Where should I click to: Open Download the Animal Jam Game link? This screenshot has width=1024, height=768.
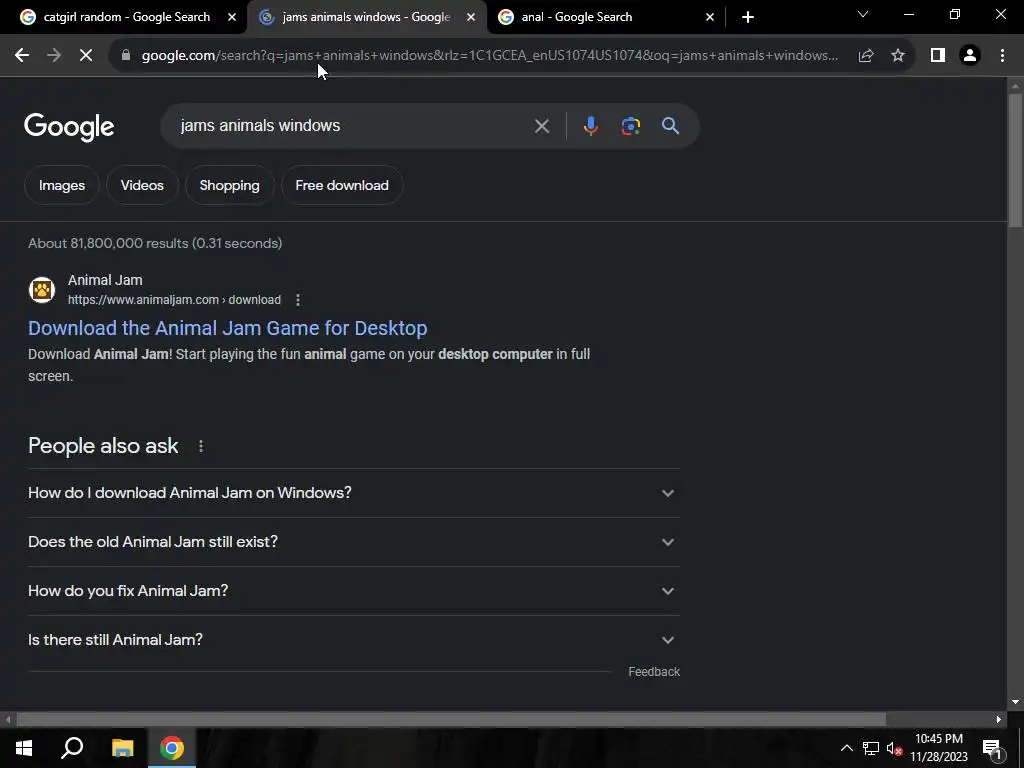pos(227,328)
